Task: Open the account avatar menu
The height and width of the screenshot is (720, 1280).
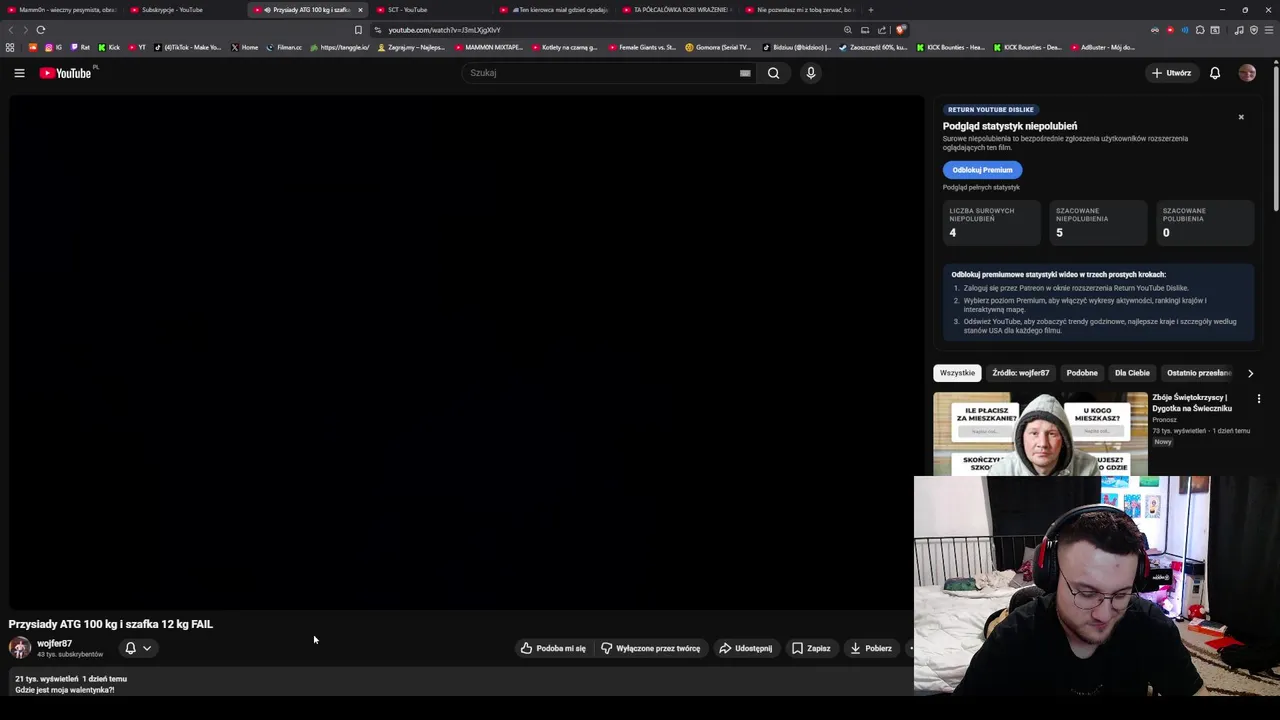Action: tap(1247, 73)
